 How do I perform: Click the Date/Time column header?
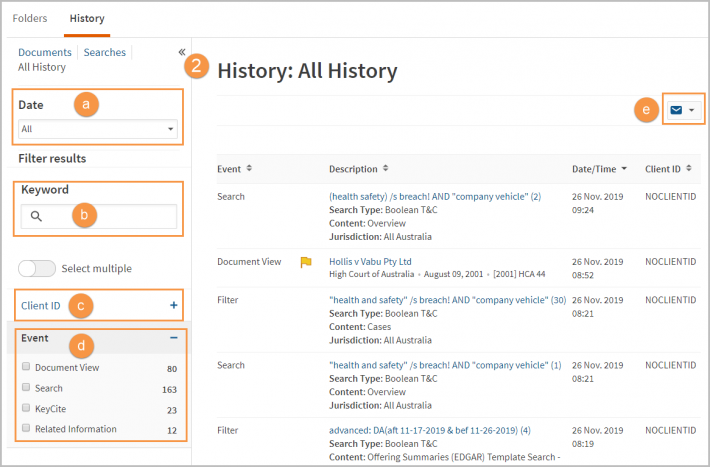click(594, 169)
